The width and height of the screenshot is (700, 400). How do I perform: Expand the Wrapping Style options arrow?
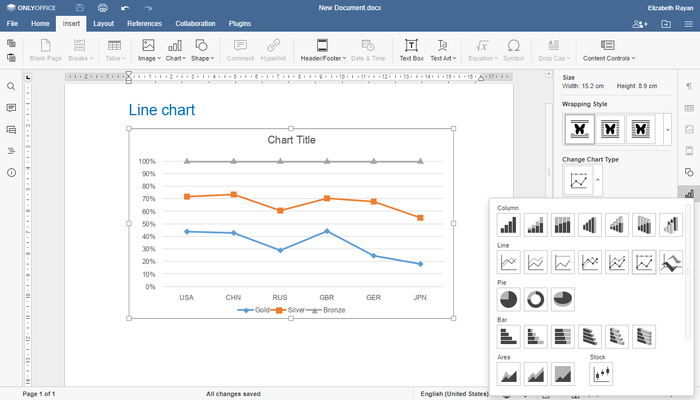[x=667, y=128]
